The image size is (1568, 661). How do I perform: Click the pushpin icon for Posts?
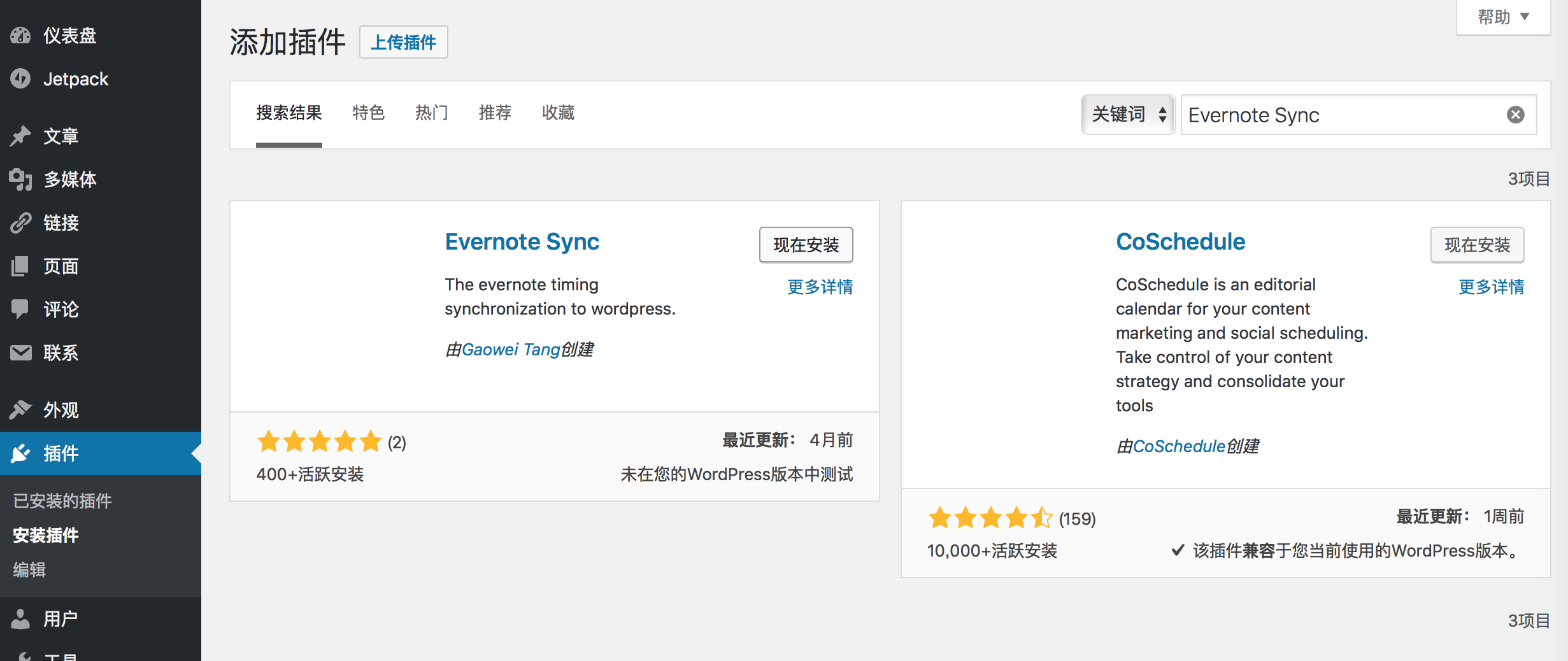tap(20, 136)
